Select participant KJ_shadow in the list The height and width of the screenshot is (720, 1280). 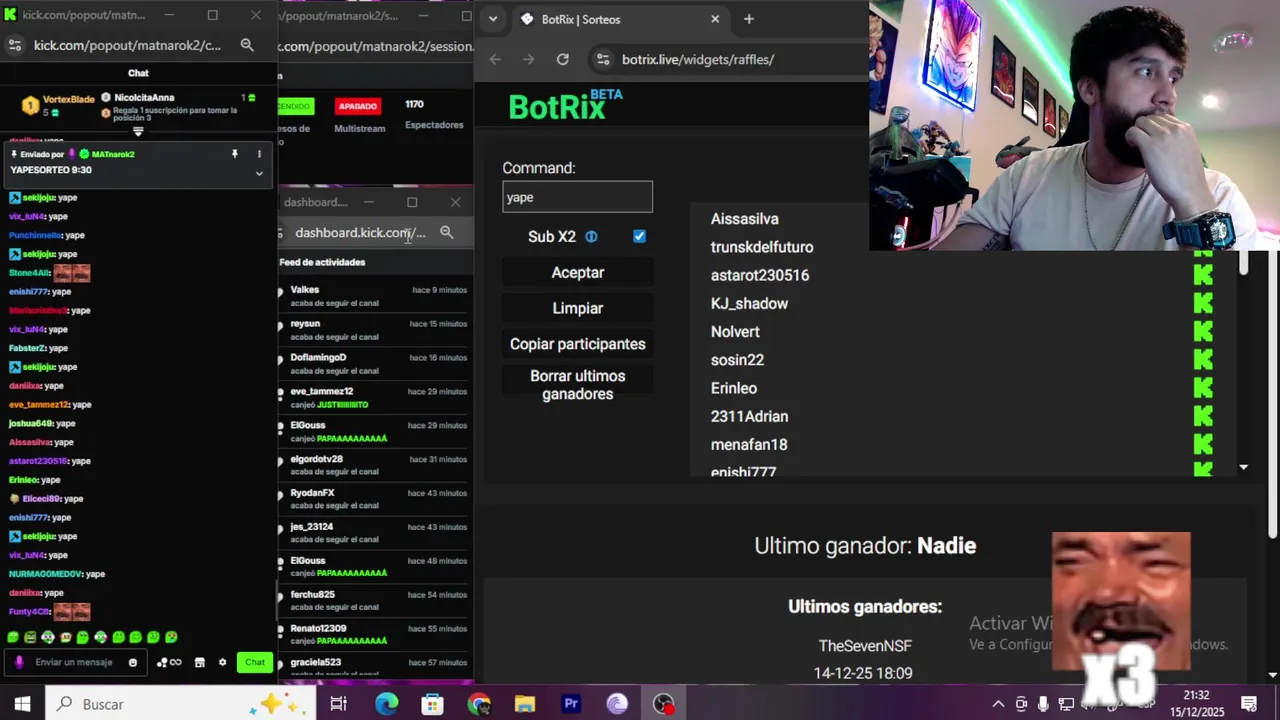pos(749,303)
